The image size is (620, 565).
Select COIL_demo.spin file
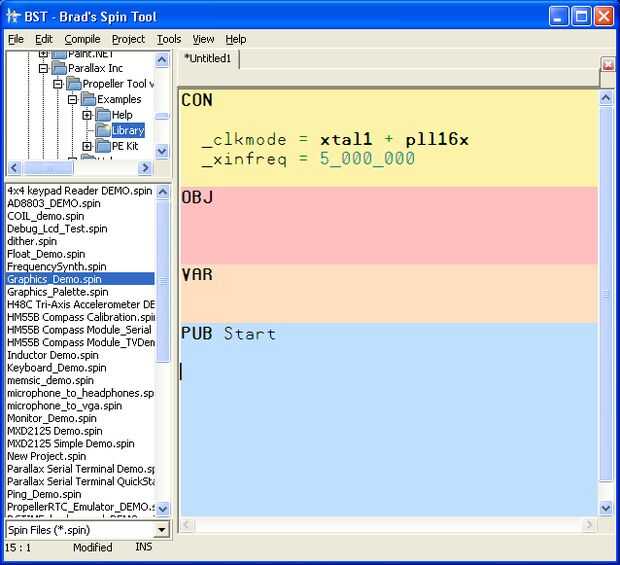[45, 216]
